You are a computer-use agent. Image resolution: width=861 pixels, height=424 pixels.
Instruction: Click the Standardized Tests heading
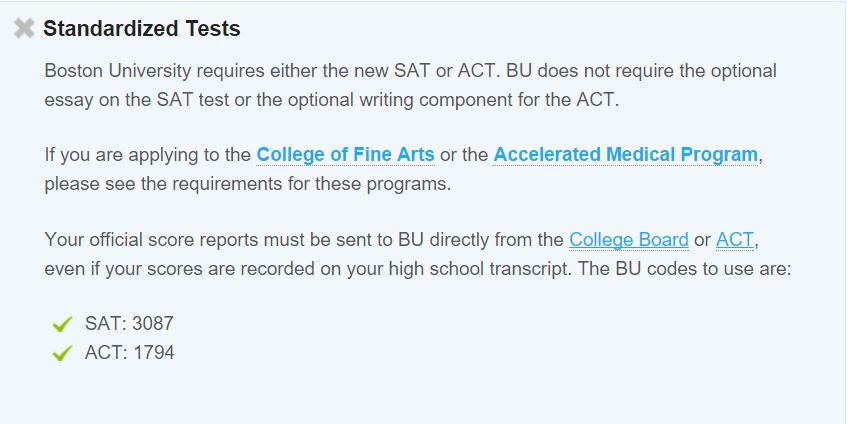pyautogui.click(x=142, y=29)
